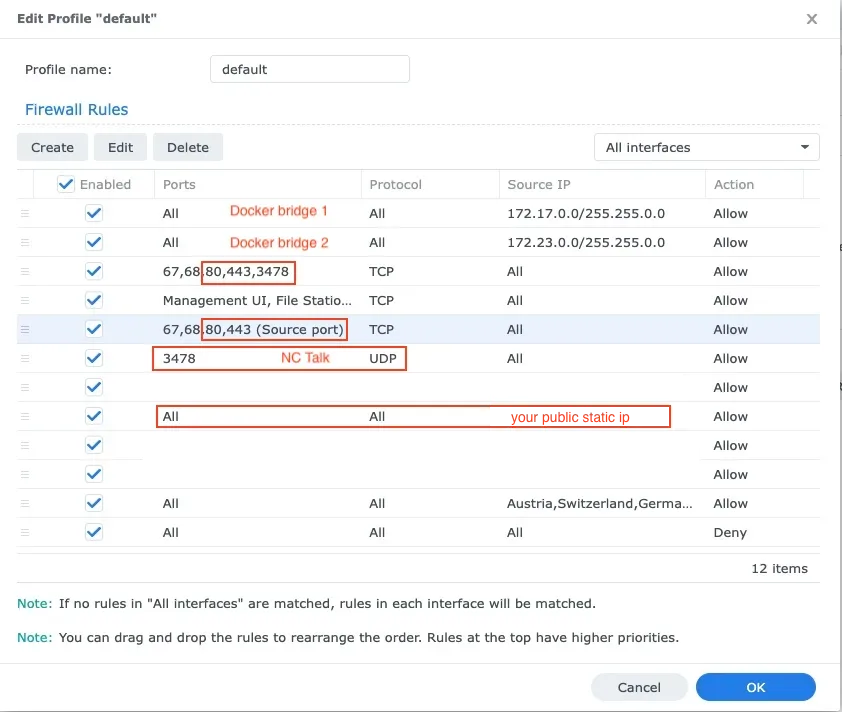
Task: Select the 172.23.0.0/255.255.0.0 source IP cell
Action: (586, 243)
